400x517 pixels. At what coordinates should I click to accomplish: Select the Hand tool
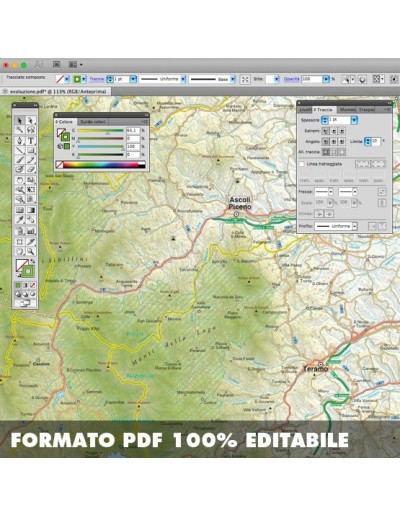click(20, 251)
